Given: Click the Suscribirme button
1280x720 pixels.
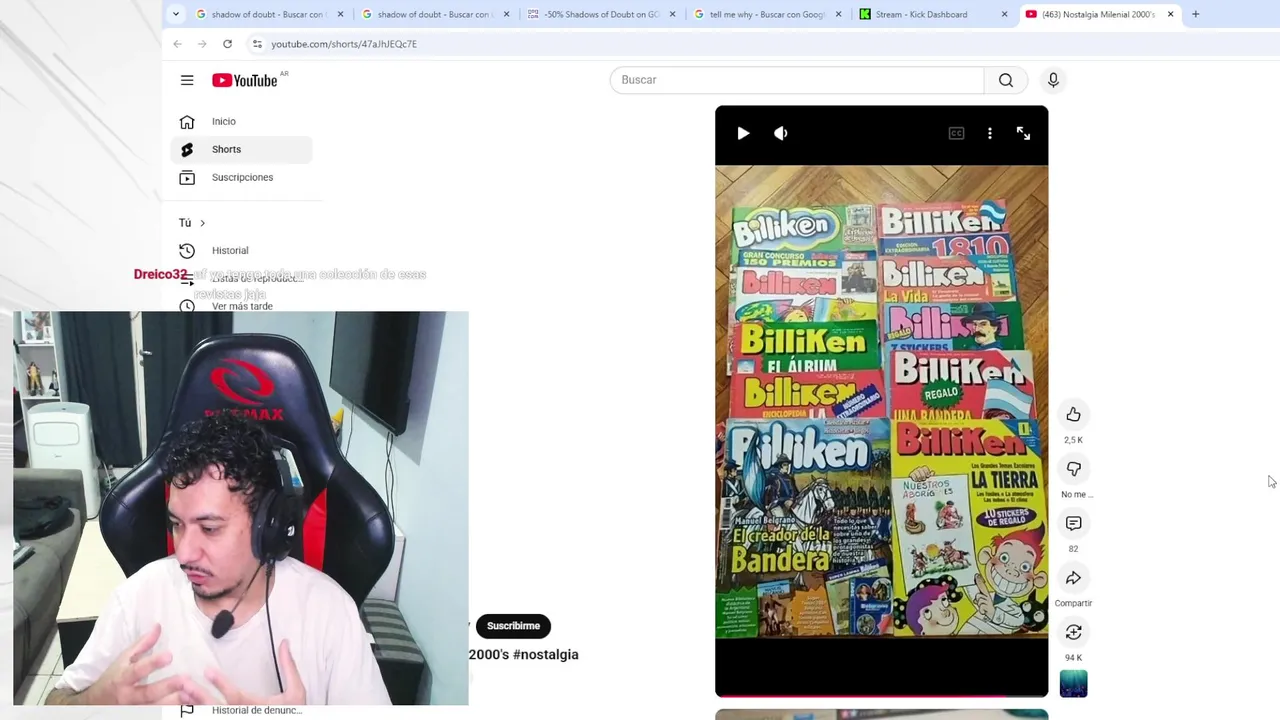Looking at the screenshot, I should 513,626.
